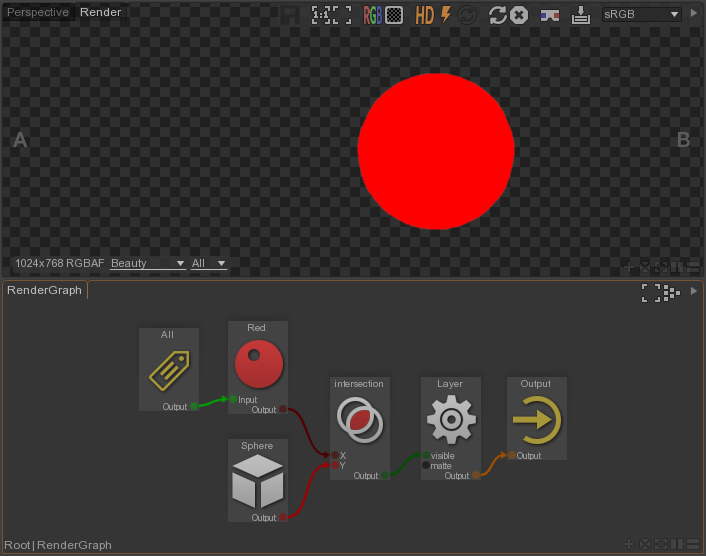Refresh the render with the circular arrows
Image resolution: width=706 pixels, height=556 pixels.
[x=497, y=15]
